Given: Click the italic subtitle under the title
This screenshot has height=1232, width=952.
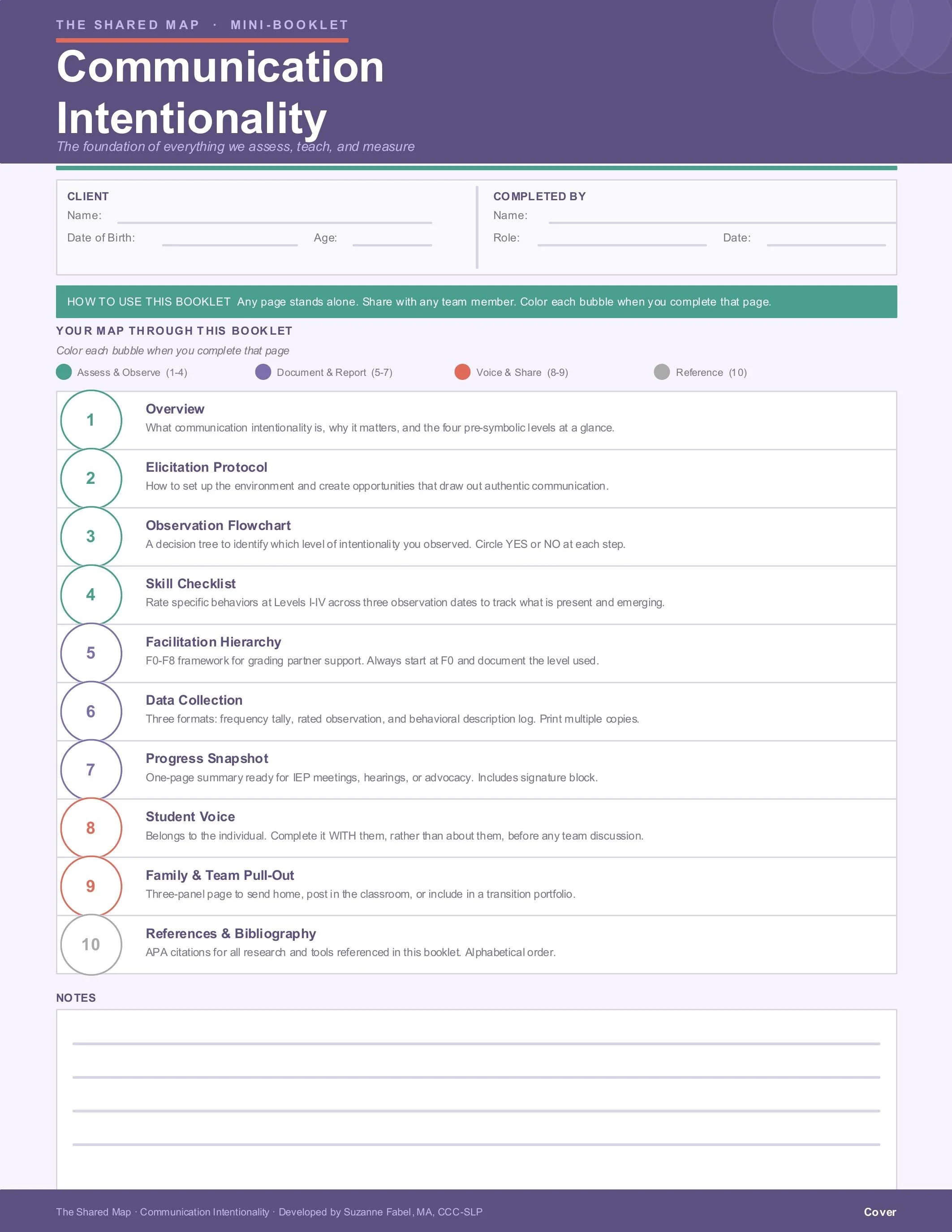Looking at the screenshot, I should (x=235, y=146).
